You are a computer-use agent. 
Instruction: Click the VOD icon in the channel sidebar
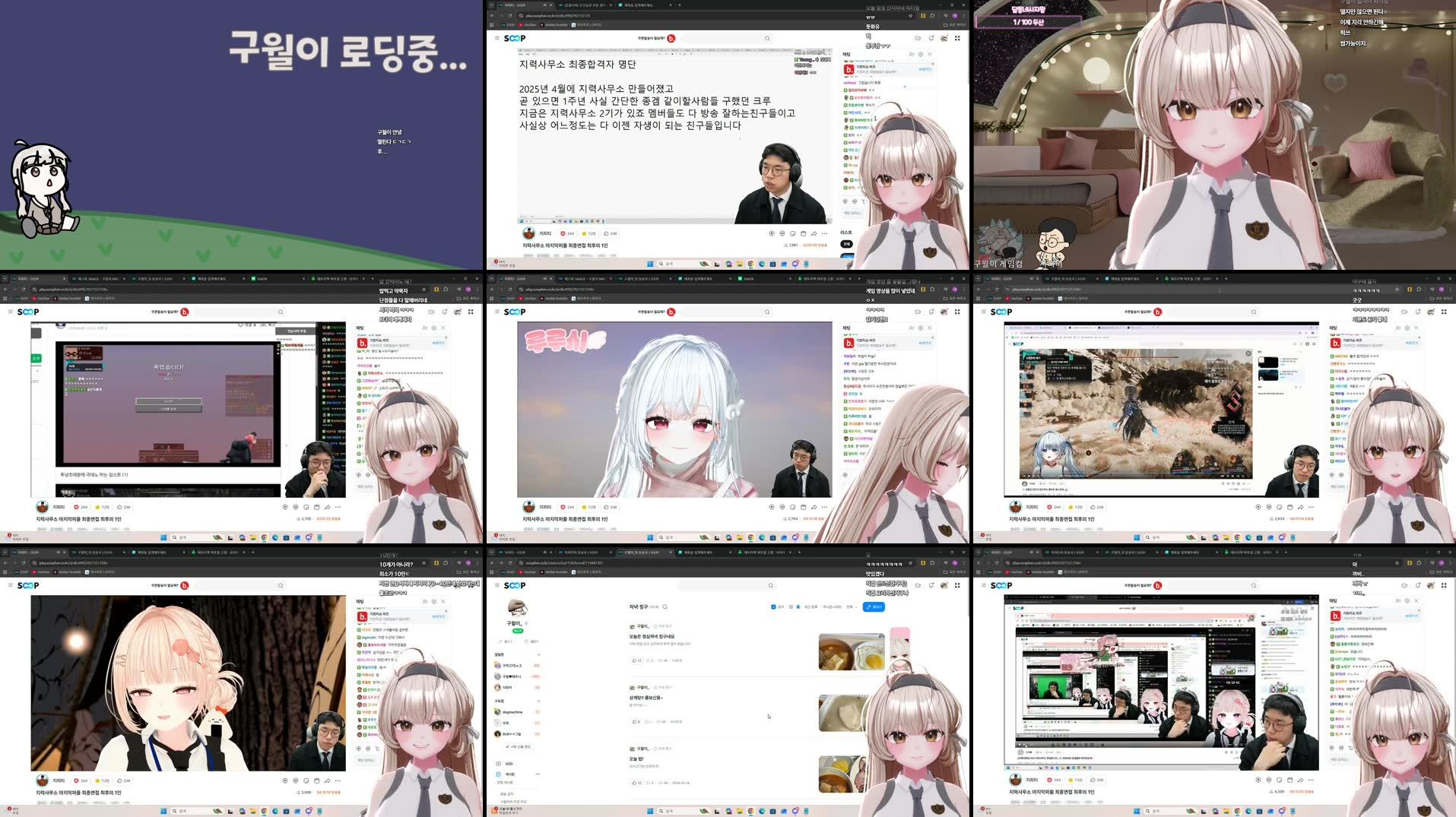tap(498, 764)
